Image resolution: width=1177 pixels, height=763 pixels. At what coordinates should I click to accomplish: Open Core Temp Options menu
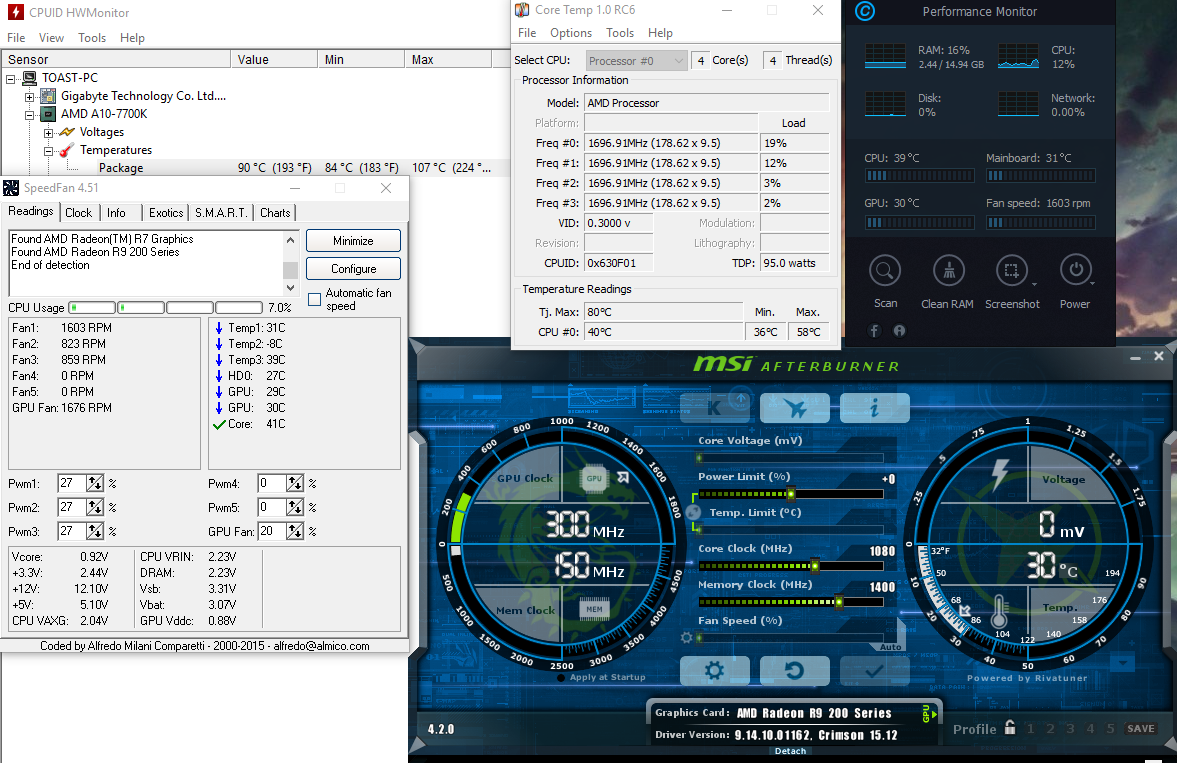tap(570, 33)
